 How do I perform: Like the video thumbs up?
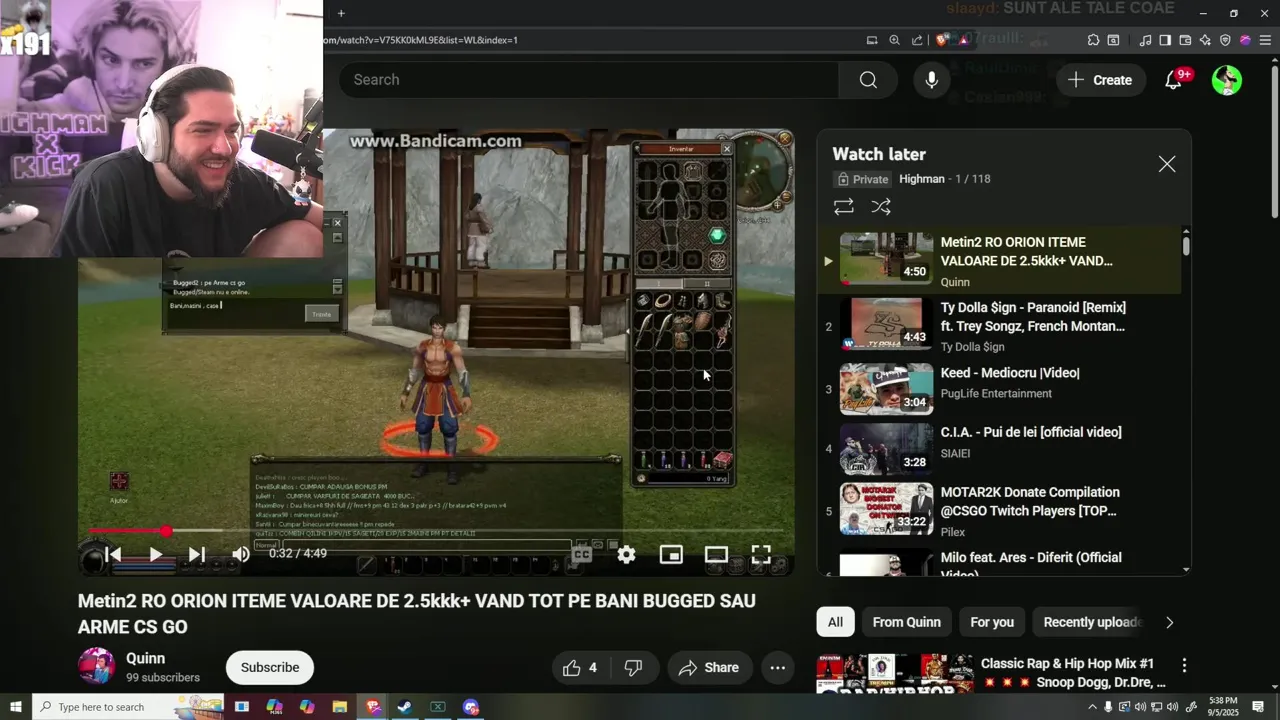point(580,668)
